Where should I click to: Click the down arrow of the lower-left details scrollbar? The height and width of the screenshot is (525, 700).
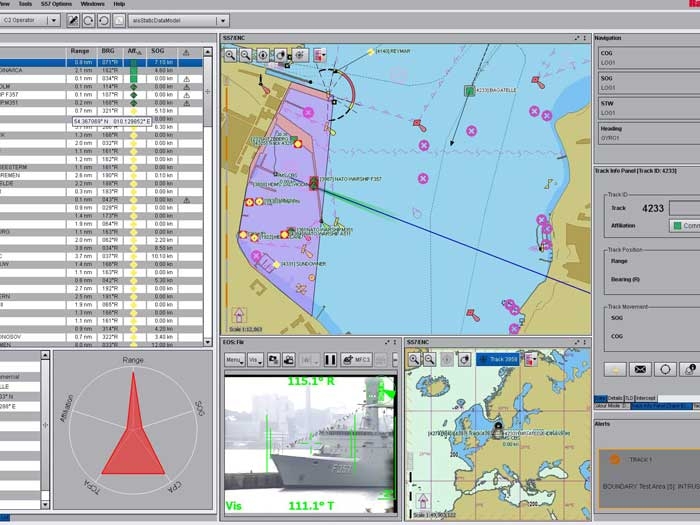[x=45, y=504]
